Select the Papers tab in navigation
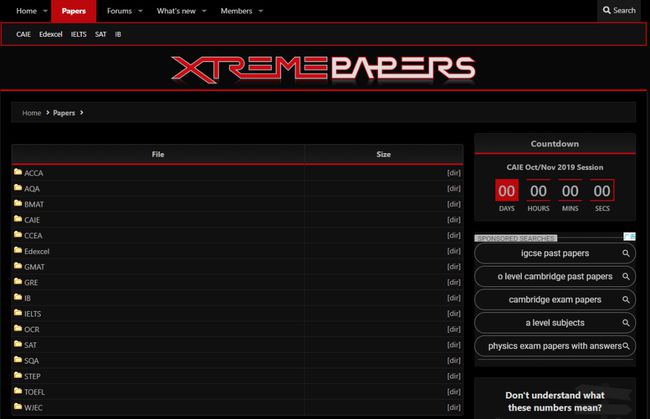 tap(74, 10)
